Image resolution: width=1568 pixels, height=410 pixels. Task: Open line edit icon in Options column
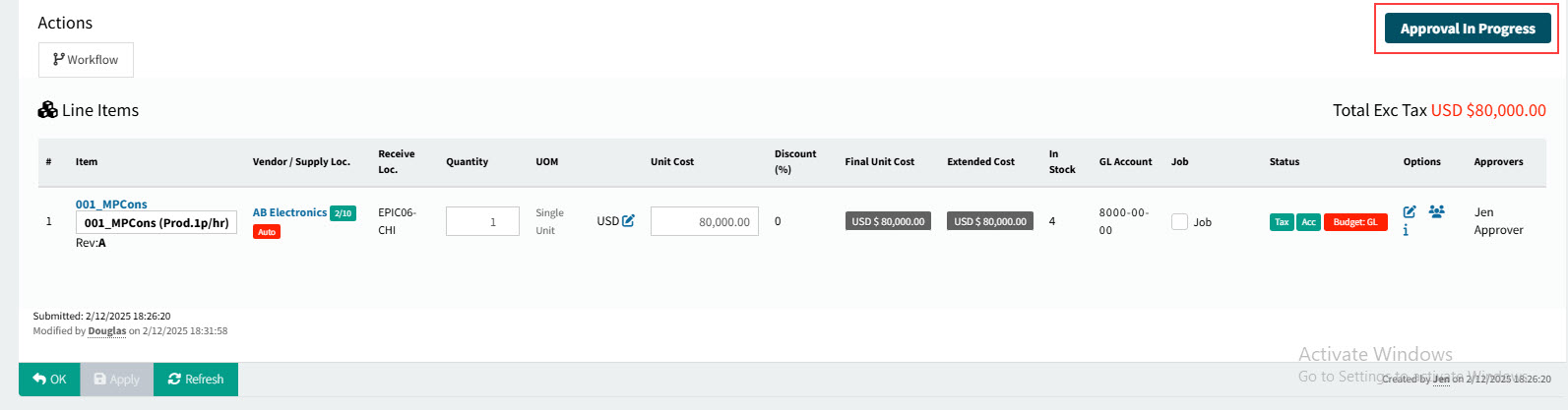pos(1410,211)
